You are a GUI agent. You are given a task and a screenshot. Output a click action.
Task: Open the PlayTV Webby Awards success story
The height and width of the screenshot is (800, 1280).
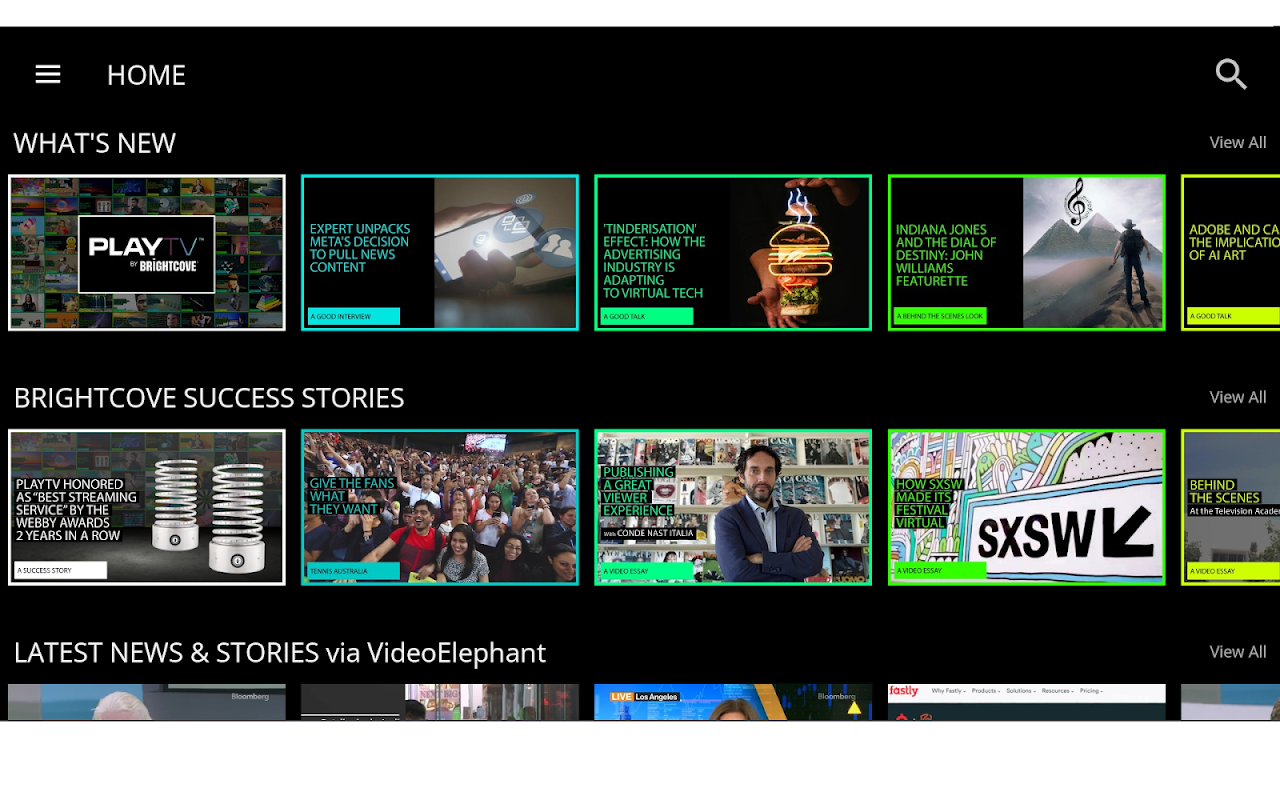click(147, 508)
